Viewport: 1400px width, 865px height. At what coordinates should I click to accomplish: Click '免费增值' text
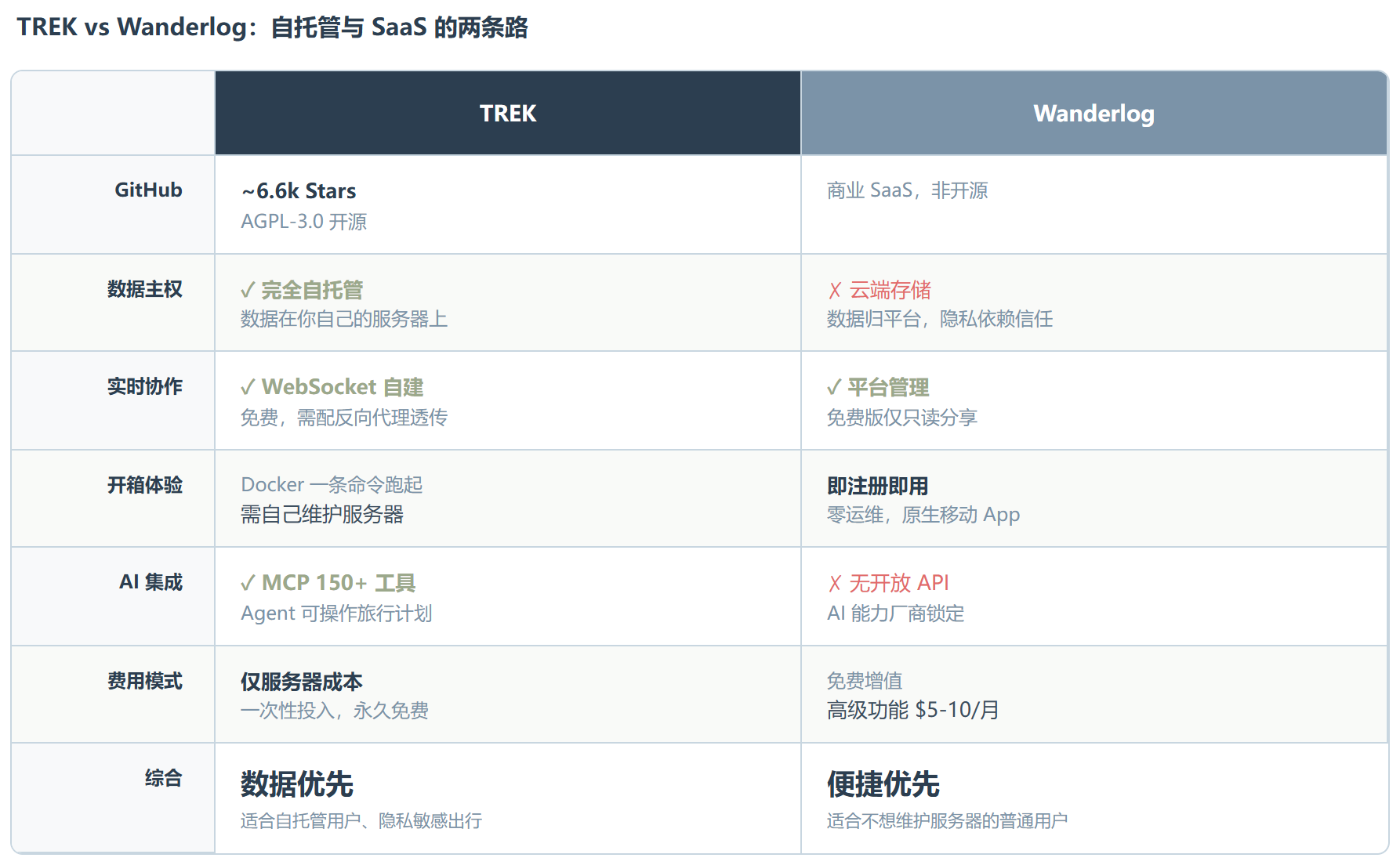(x=865, y=680)
